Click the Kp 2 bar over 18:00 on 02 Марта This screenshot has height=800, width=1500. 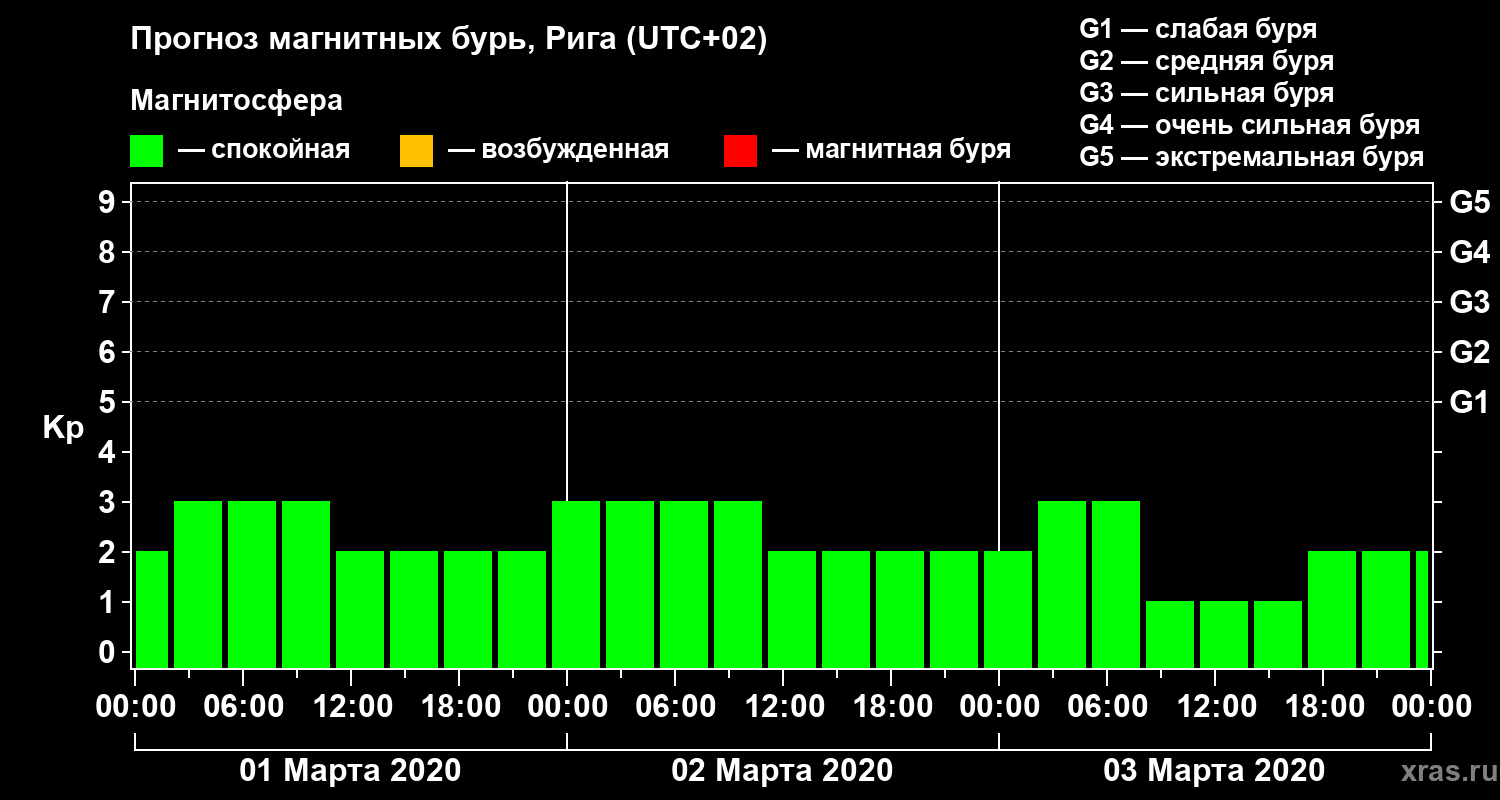coord(900,610)
